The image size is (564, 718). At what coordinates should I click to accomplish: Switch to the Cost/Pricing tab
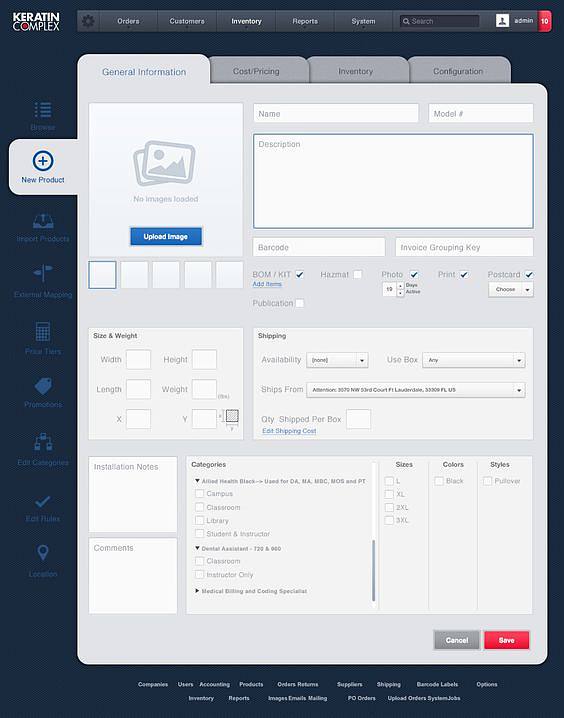pos(256,71)
